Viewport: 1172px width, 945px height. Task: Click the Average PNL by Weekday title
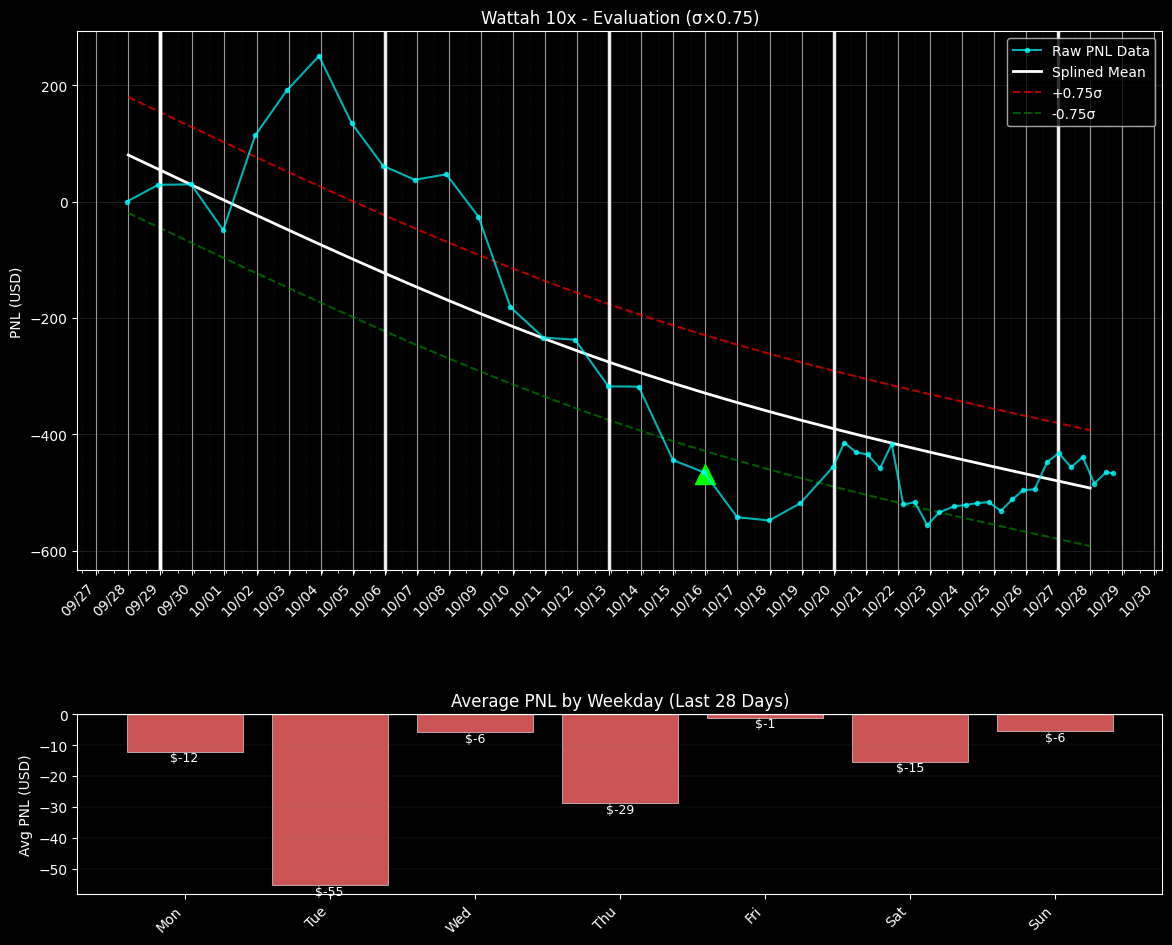pos(619,701)
